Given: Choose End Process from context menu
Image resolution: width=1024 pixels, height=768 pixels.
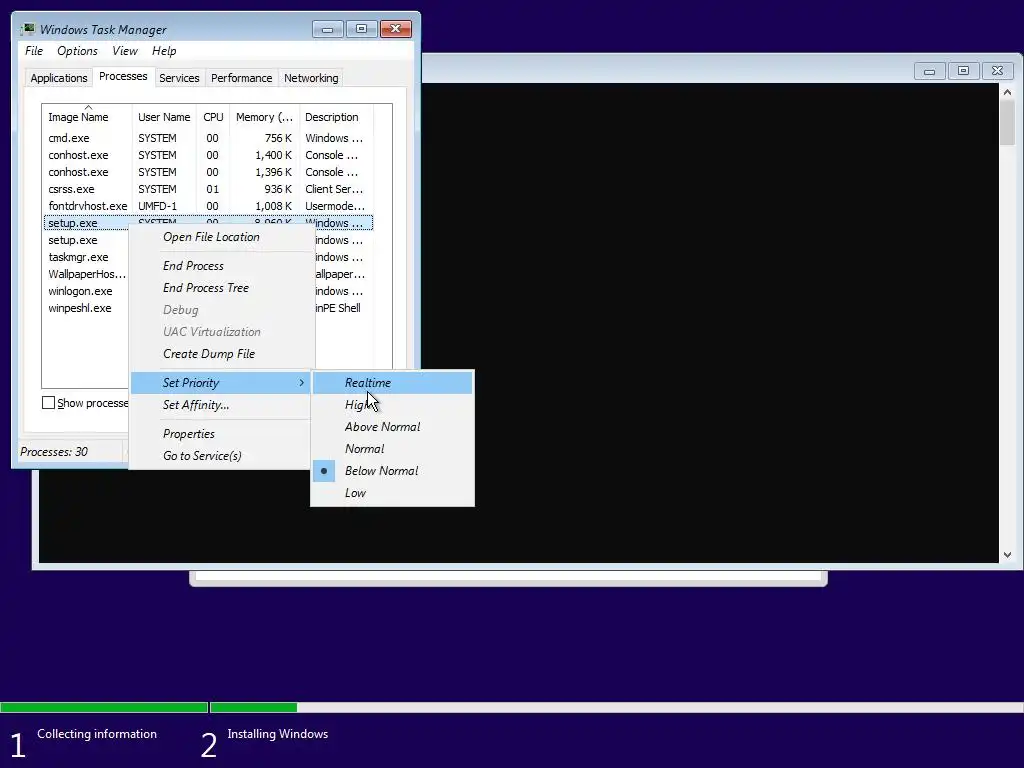Looking at the screenshot, I should point(221,266).
